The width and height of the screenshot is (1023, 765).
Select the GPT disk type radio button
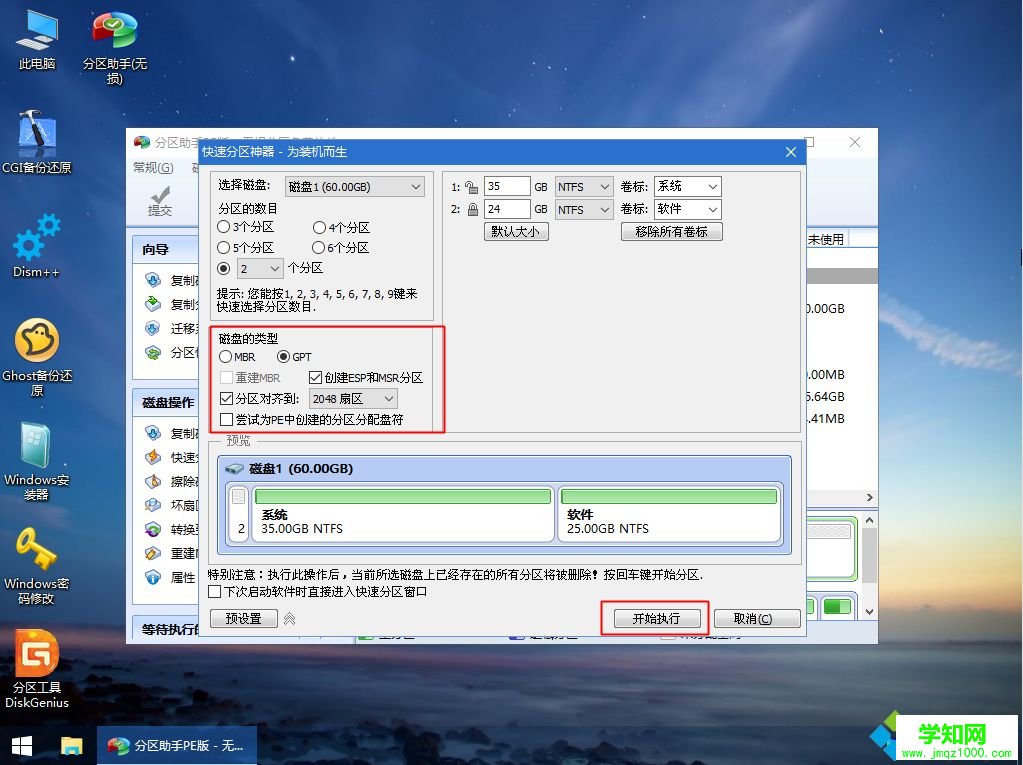pyautogui.click(x=285, y=356)
